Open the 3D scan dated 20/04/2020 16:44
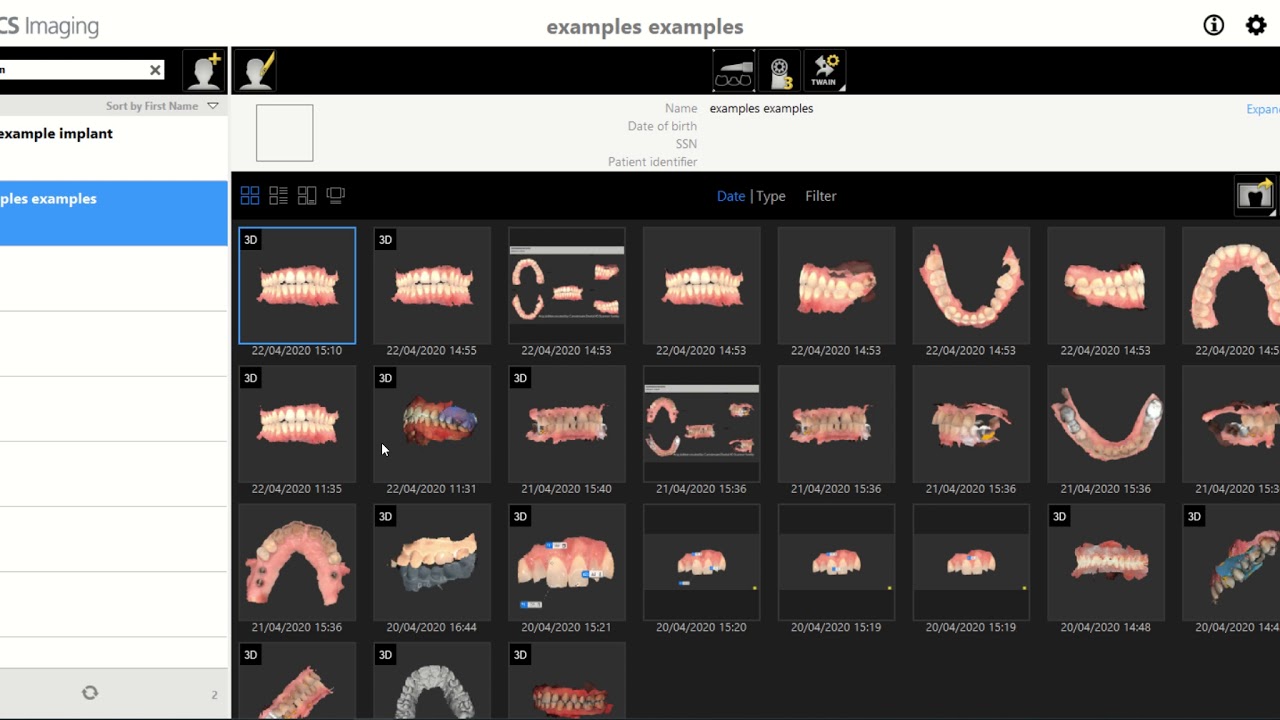This screenshot has height=720, width=1280. [x=432, y=562]
